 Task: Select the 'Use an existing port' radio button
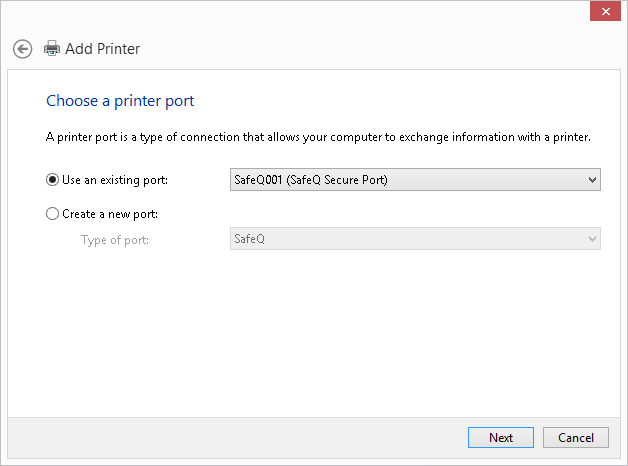[x=53, y=180]
